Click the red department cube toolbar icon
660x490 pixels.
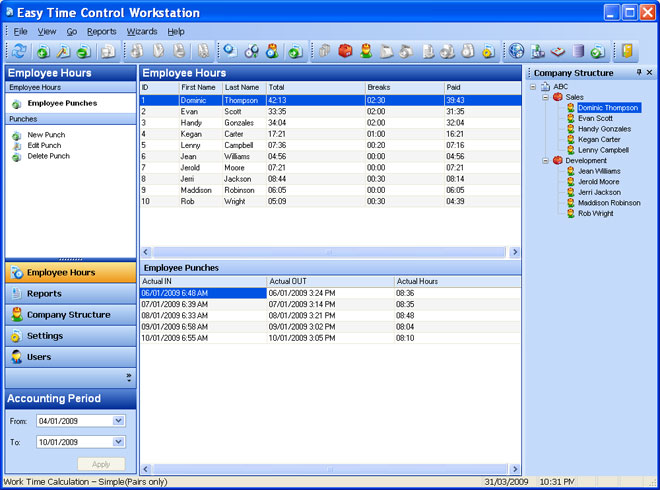[345, 51]
